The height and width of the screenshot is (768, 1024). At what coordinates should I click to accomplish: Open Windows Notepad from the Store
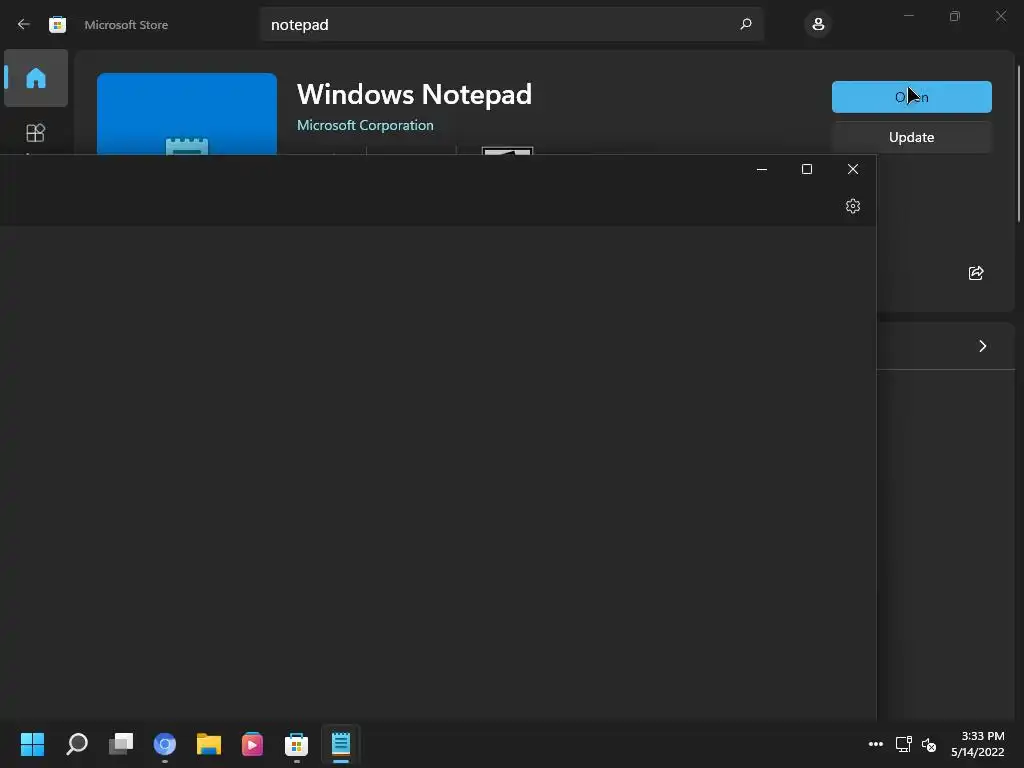click(x=912, y=97)
